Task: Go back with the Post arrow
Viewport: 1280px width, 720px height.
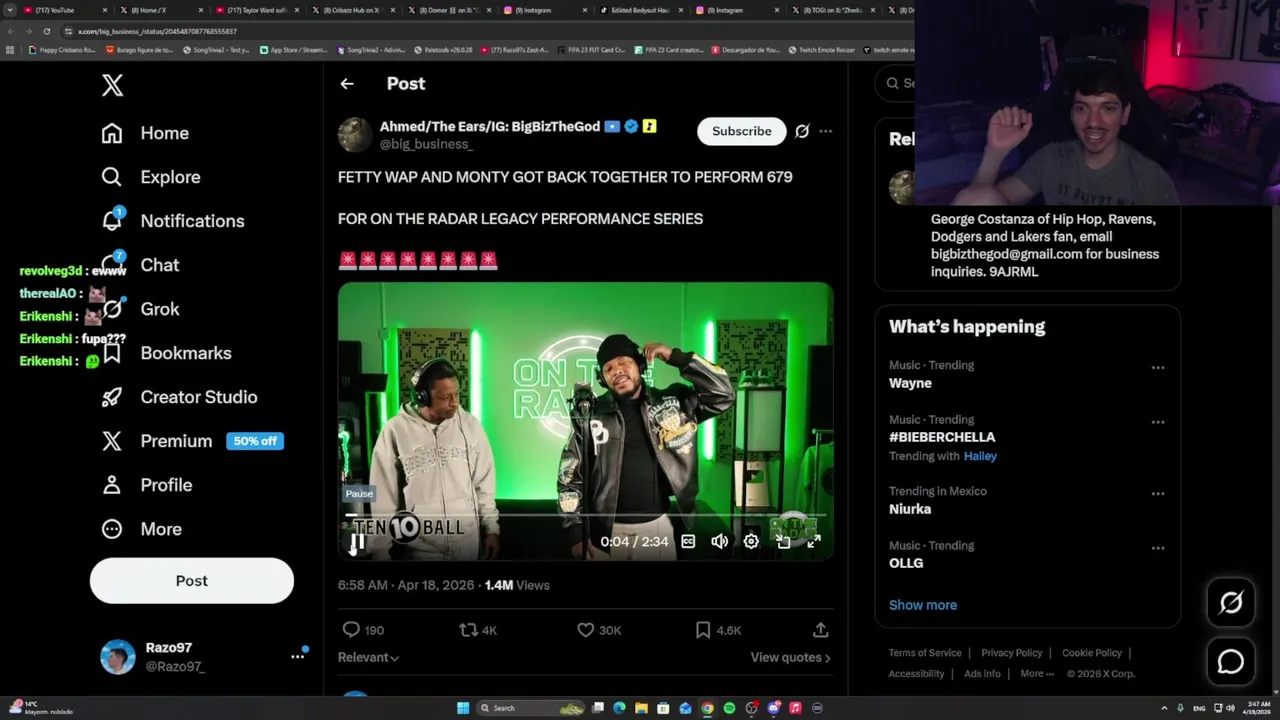Action: coord(347,84)
